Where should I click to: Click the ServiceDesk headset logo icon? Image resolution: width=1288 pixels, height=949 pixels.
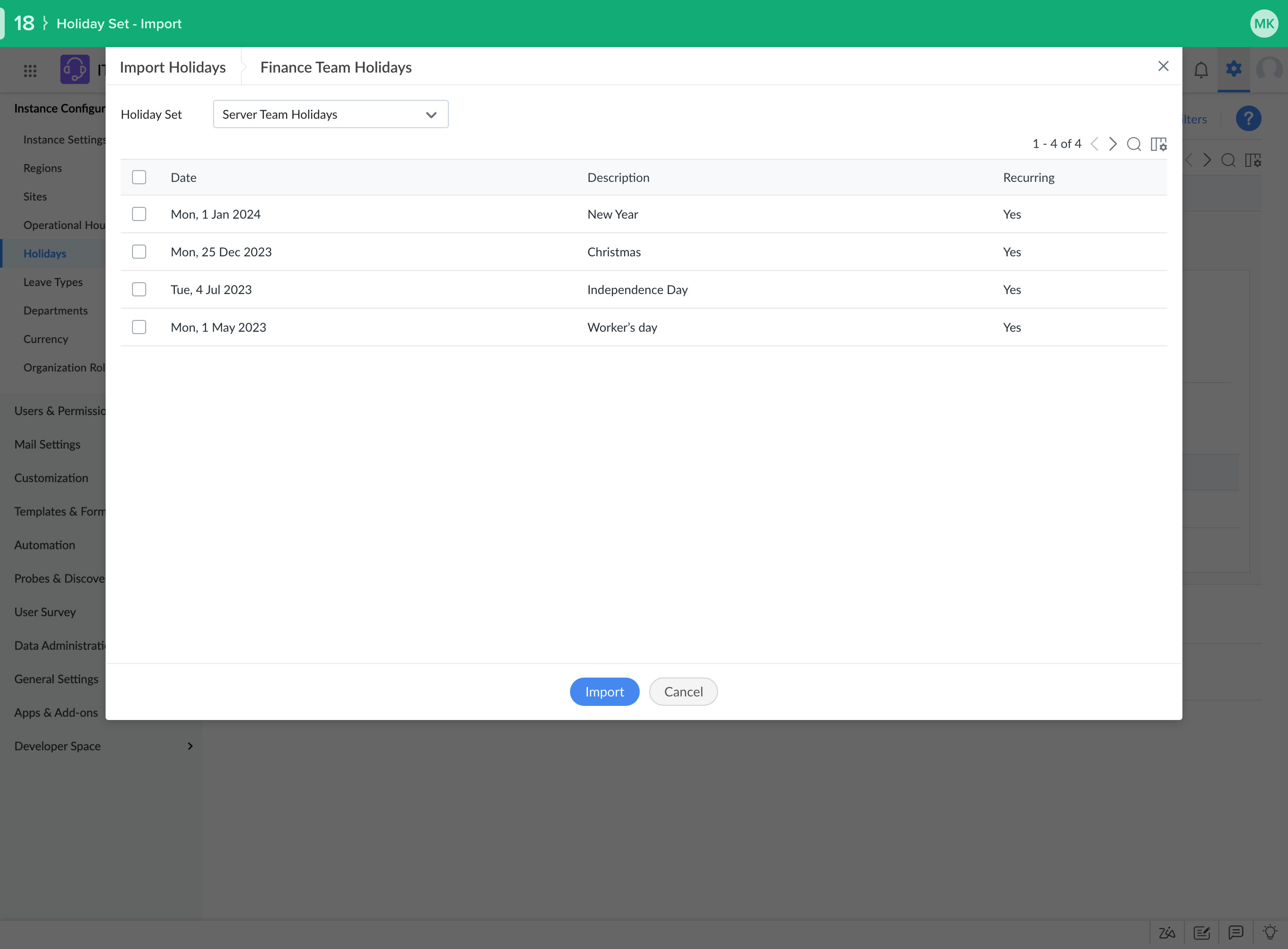(x=74, y=70)
